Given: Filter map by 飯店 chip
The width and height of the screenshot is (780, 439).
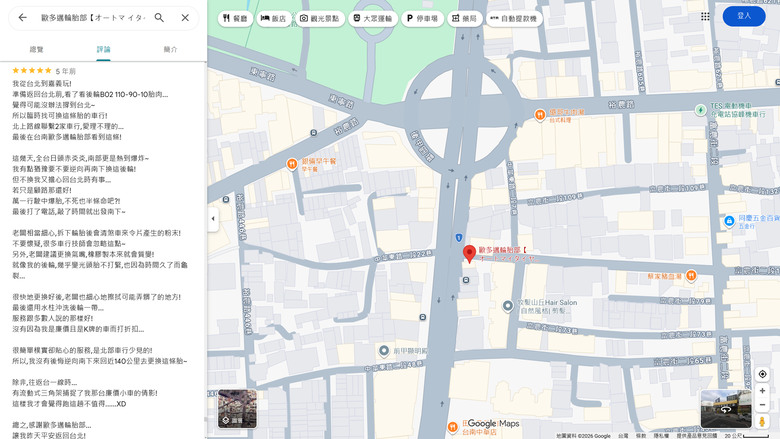Looking at the screenshot, I should (274, 18).
